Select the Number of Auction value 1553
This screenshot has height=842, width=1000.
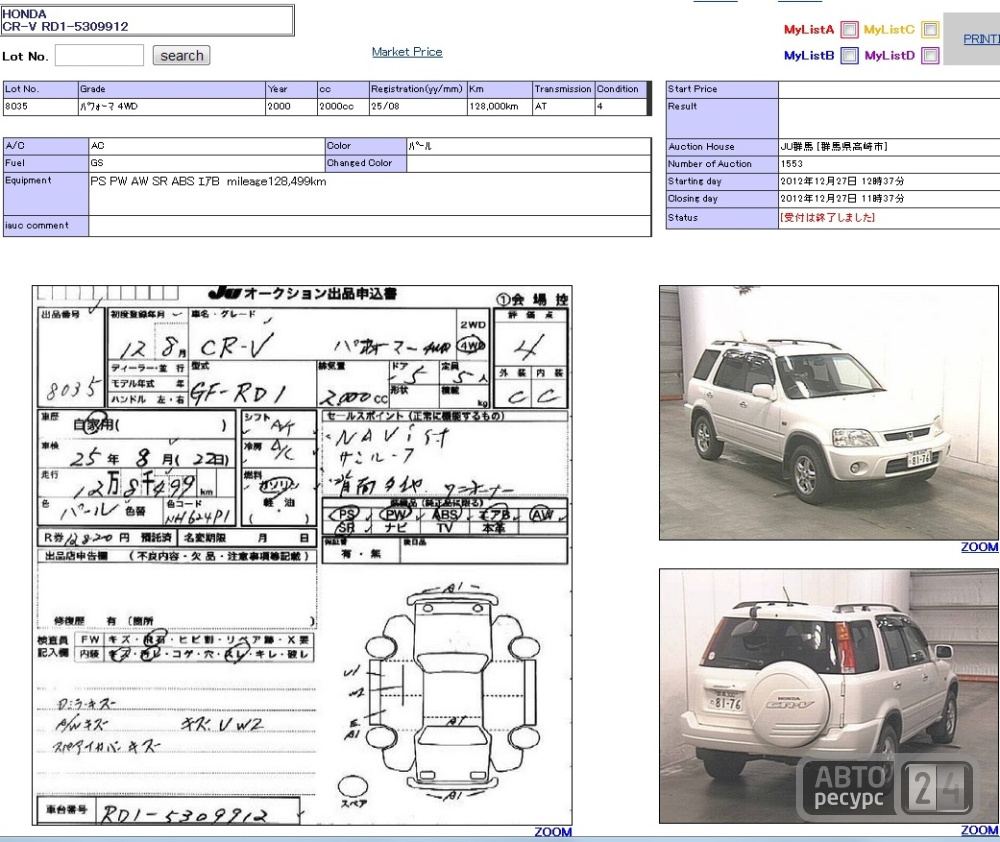click(791, 164)
